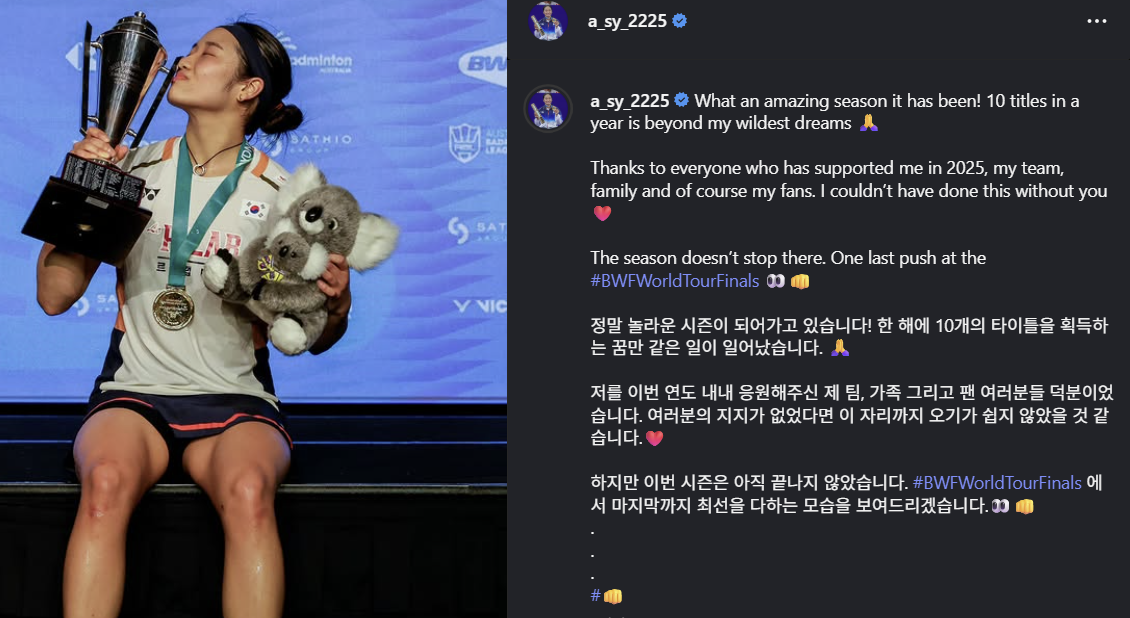Select the a_sy_2225 username in the caption
1130x618 pixels.
point(630,101)
